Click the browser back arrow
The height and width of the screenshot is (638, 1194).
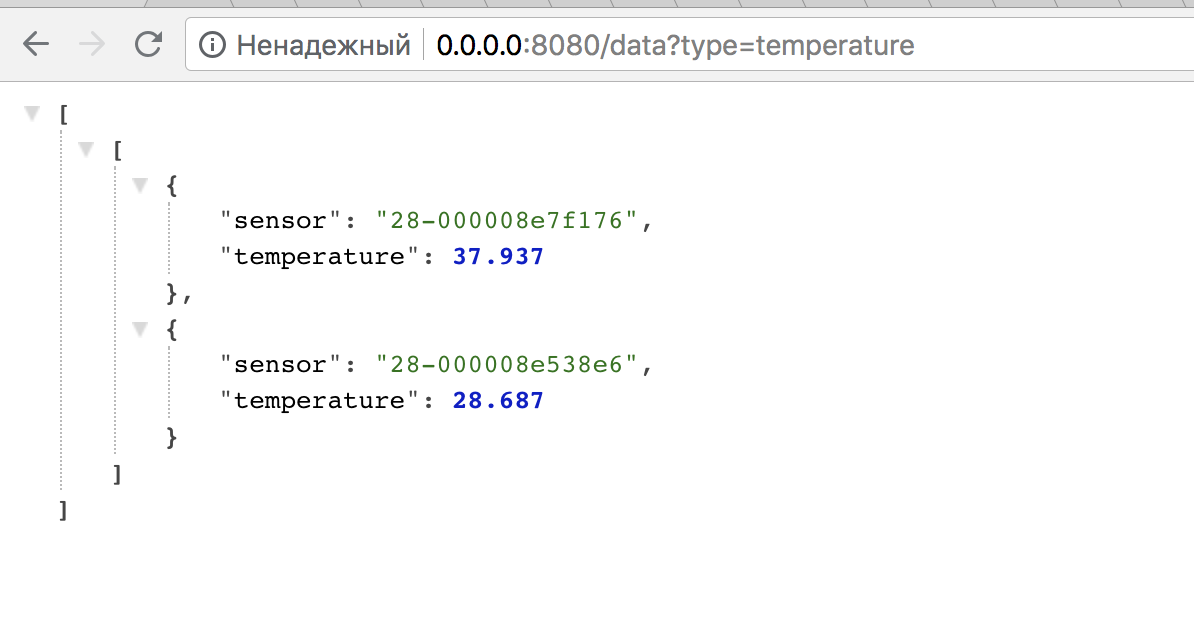click(36, 45)
